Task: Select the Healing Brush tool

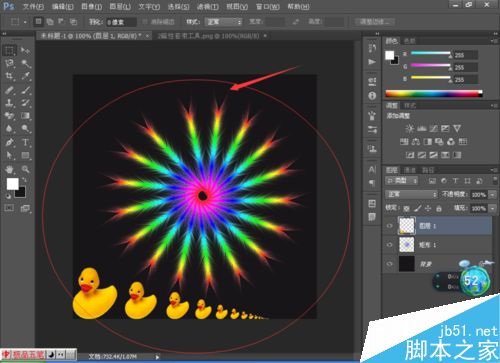Action: pyautogui.click(x=9, y=90)
